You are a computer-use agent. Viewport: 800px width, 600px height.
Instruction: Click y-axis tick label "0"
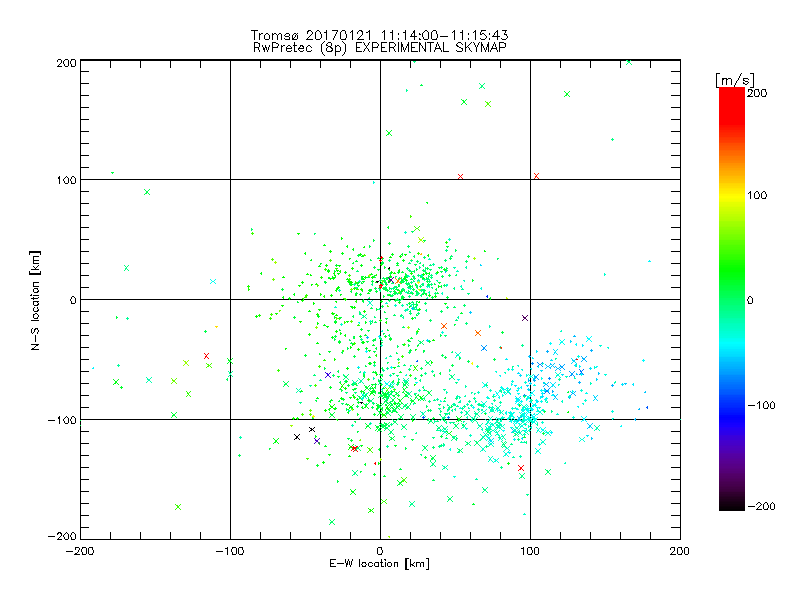pyautogui.click(x=73, y=300)
